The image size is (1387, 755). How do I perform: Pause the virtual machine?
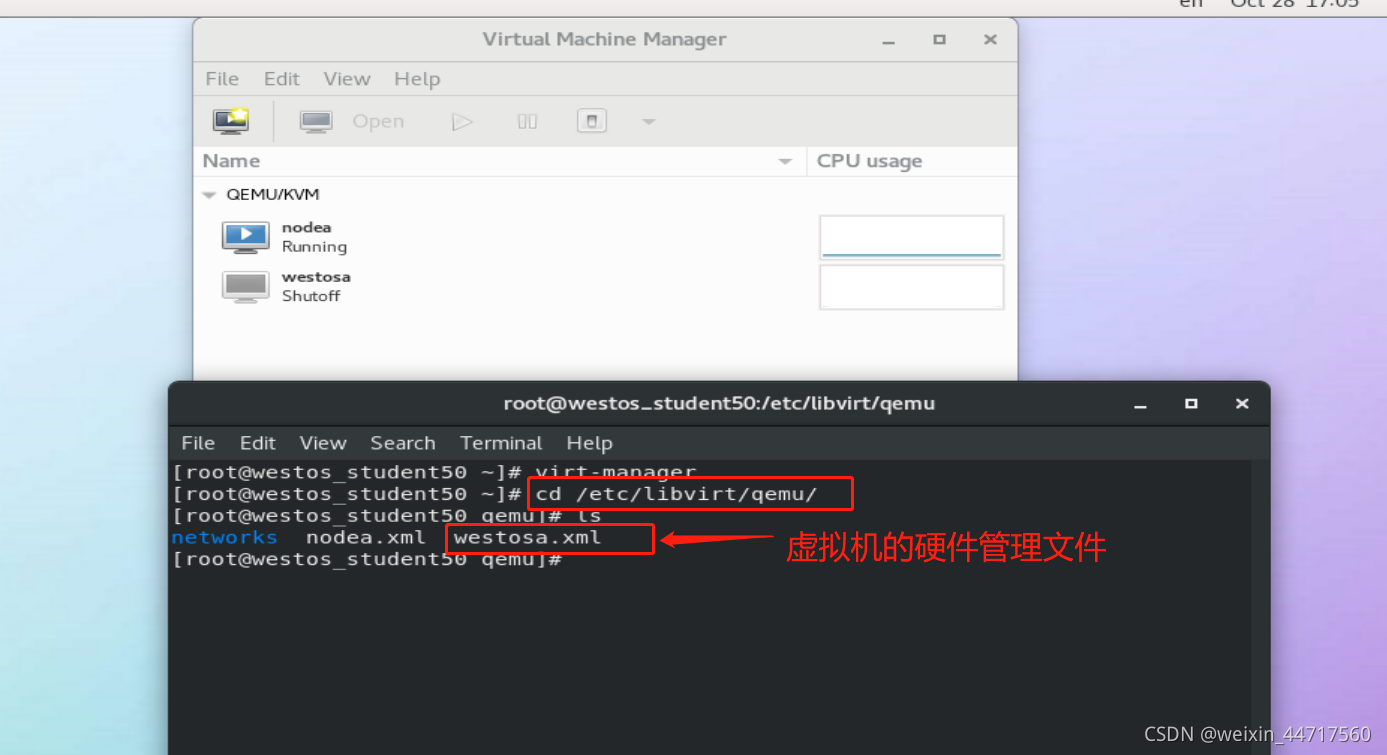527,122
